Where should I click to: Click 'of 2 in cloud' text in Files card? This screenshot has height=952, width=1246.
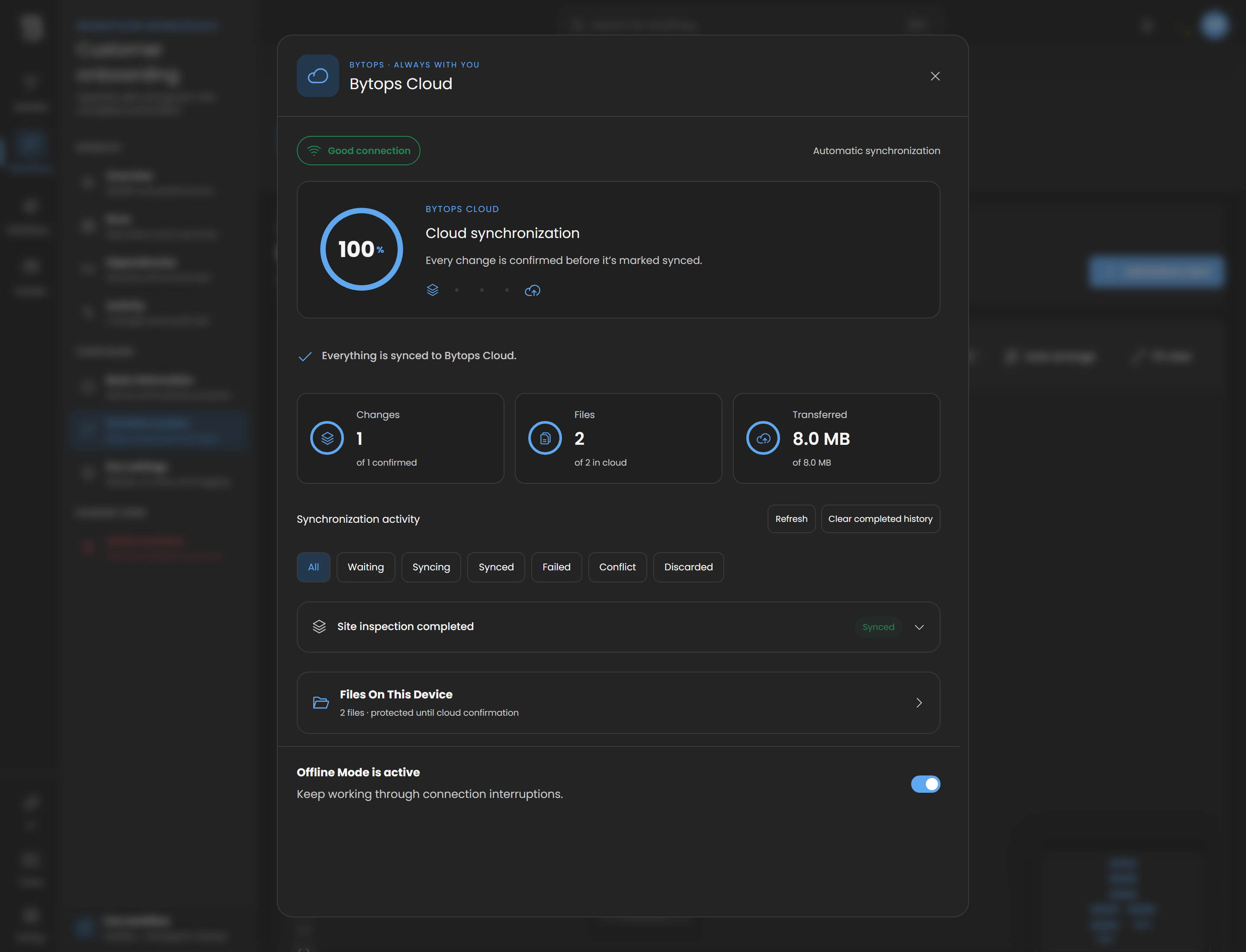[x=600, y=463]
